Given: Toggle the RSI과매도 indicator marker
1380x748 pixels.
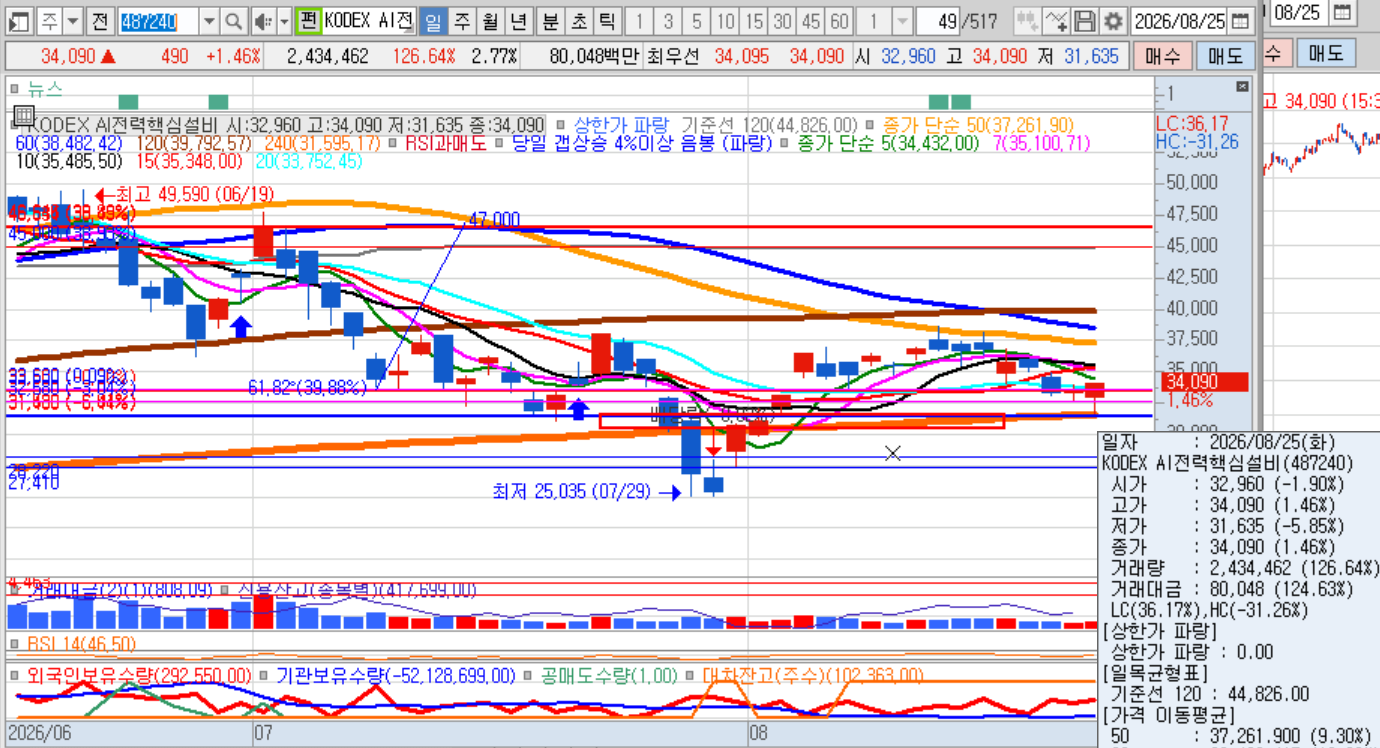Looking at the screenshot, I should point(394,143).
